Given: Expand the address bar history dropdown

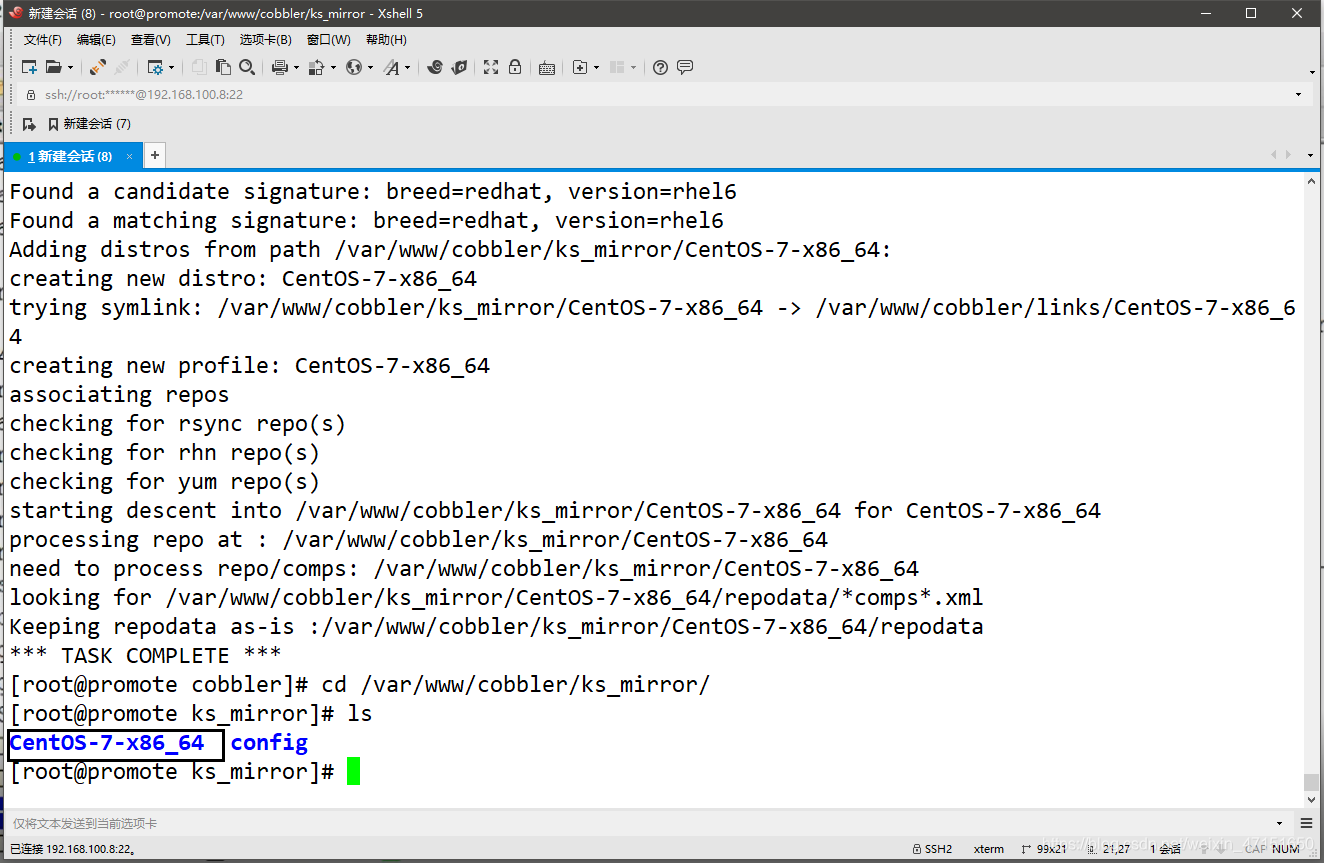Looking at the screenshot, I should 1299,95.
